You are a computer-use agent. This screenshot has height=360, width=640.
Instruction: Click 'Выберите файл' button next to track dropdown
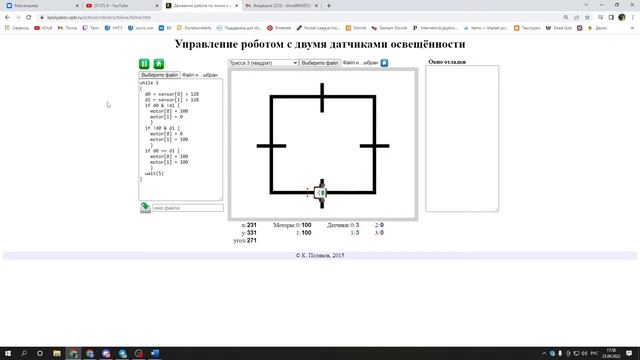(320, 63)
